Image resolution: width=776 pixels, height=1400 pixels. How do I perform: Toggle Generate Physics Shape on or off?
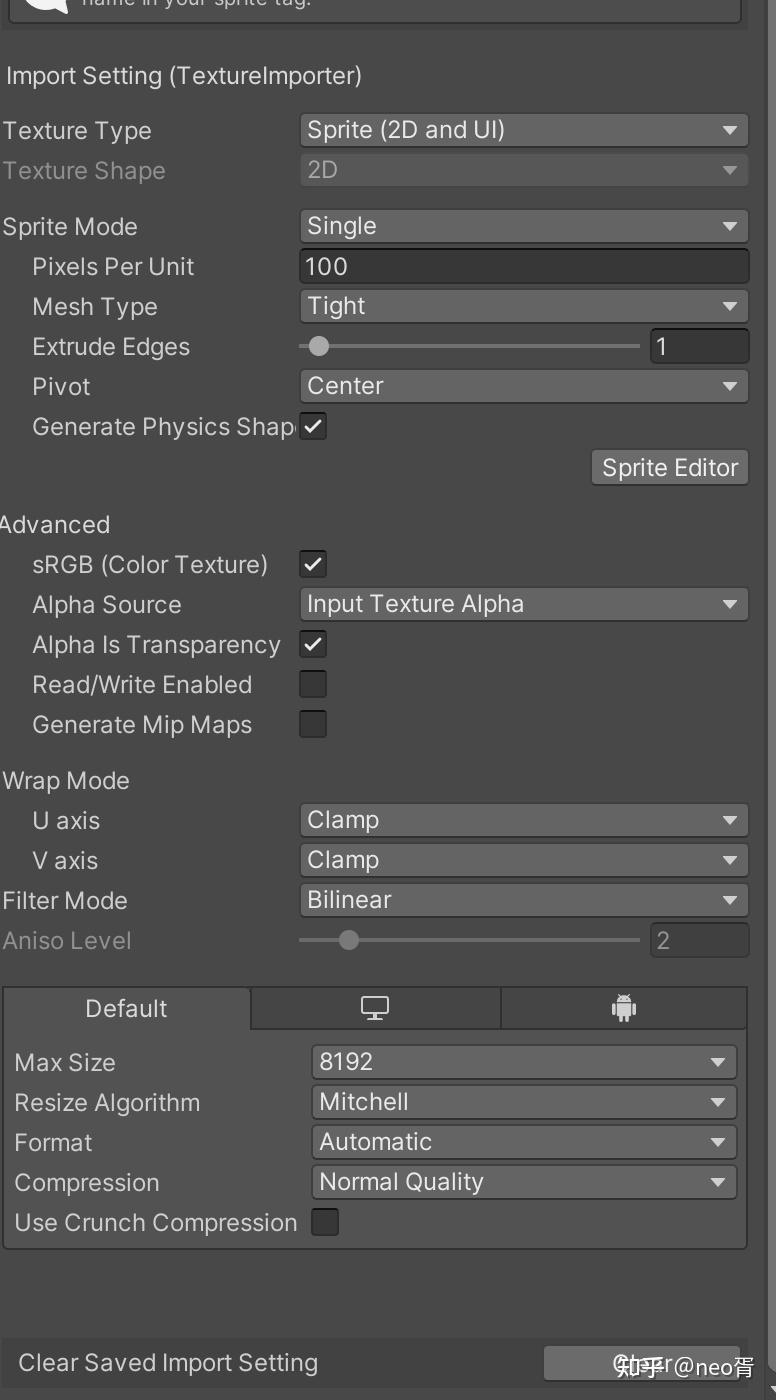click(312, 426)
